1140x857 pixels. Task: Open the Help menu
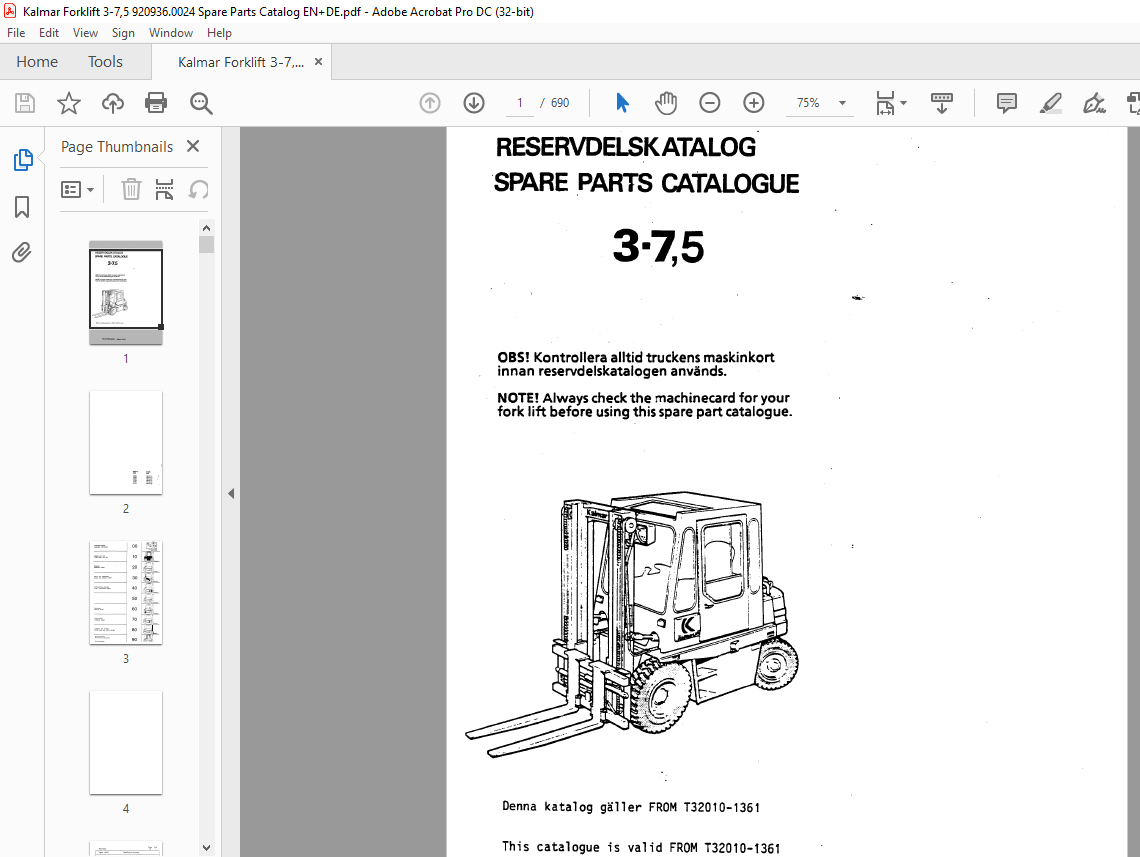219,33
